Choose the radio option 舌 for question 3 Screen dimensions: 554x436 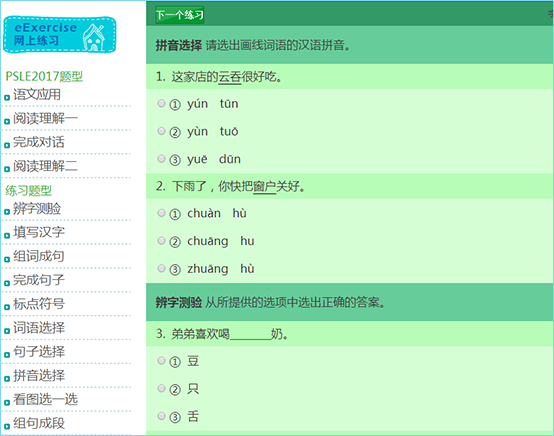click(161, 416)
